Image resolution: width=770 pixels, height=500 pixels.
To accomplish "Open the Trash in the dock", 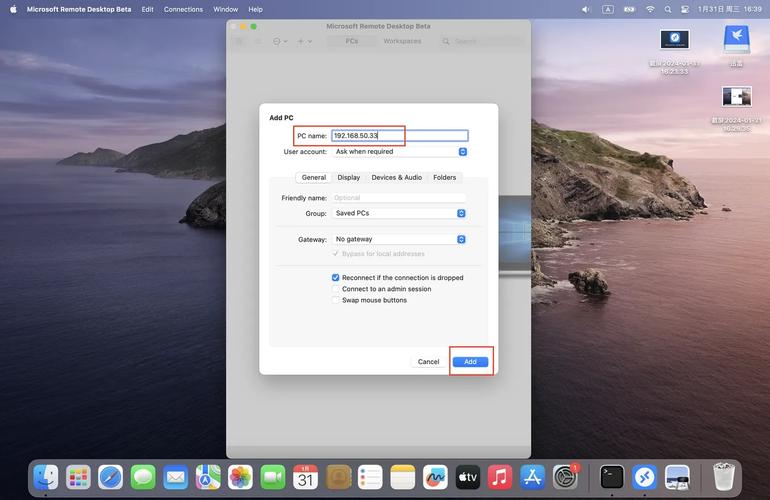I will [725, 477].
